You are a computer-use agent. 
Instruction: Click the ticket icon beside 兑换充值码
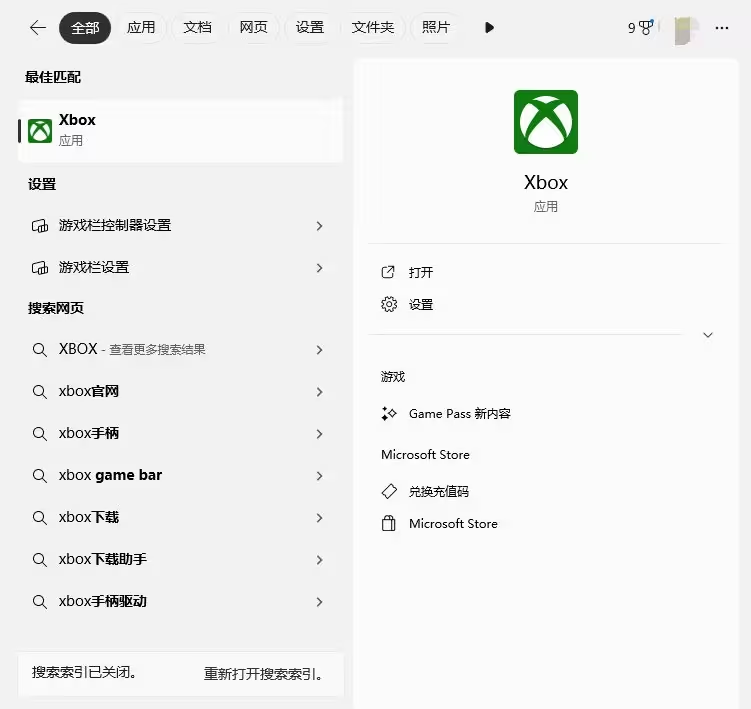click(x=389, y=492)
